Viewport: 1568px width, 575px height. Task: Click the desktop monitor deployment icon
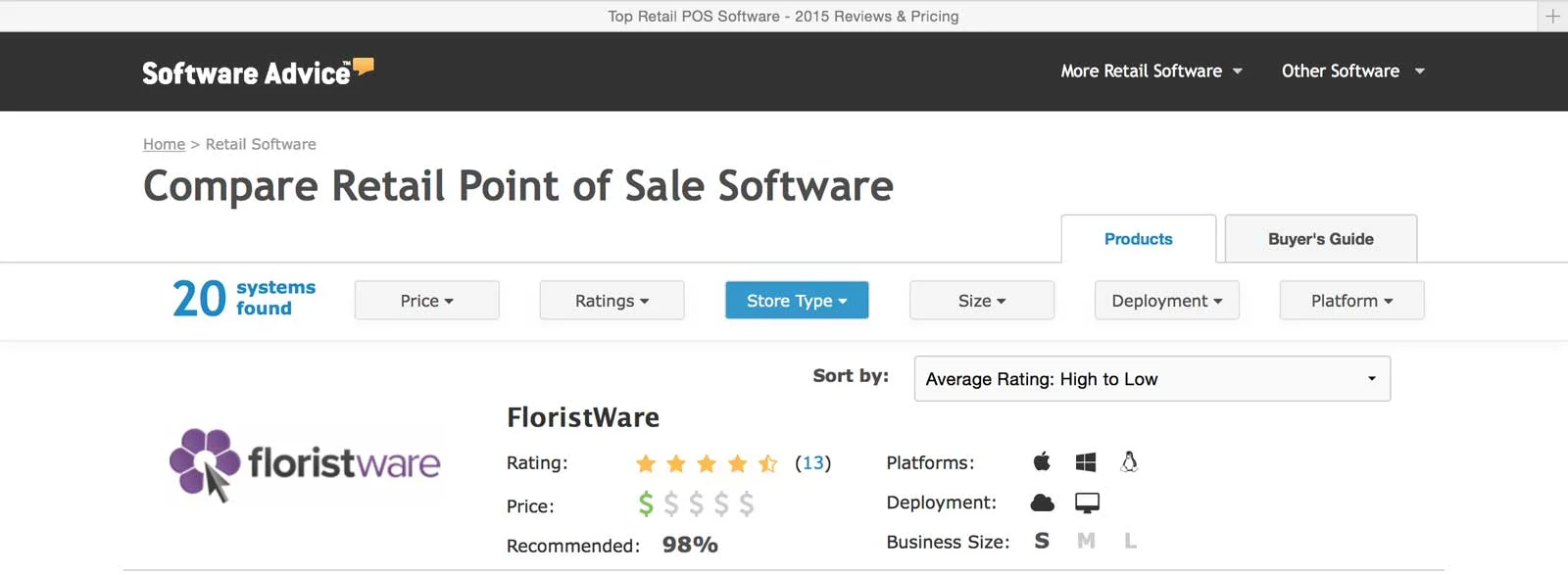[1087, 503]
